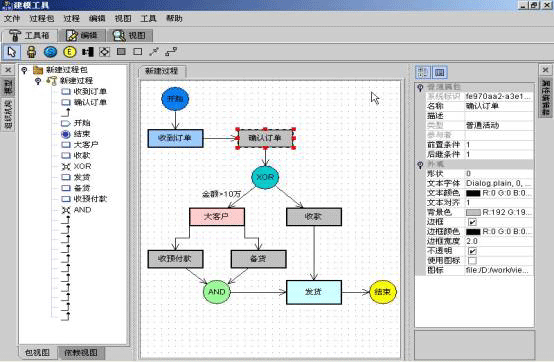Image resolution: width=554 pixels, height=362 pixels.
Task: Select the participant person tool icon
Action: click(x=31, y=52)
